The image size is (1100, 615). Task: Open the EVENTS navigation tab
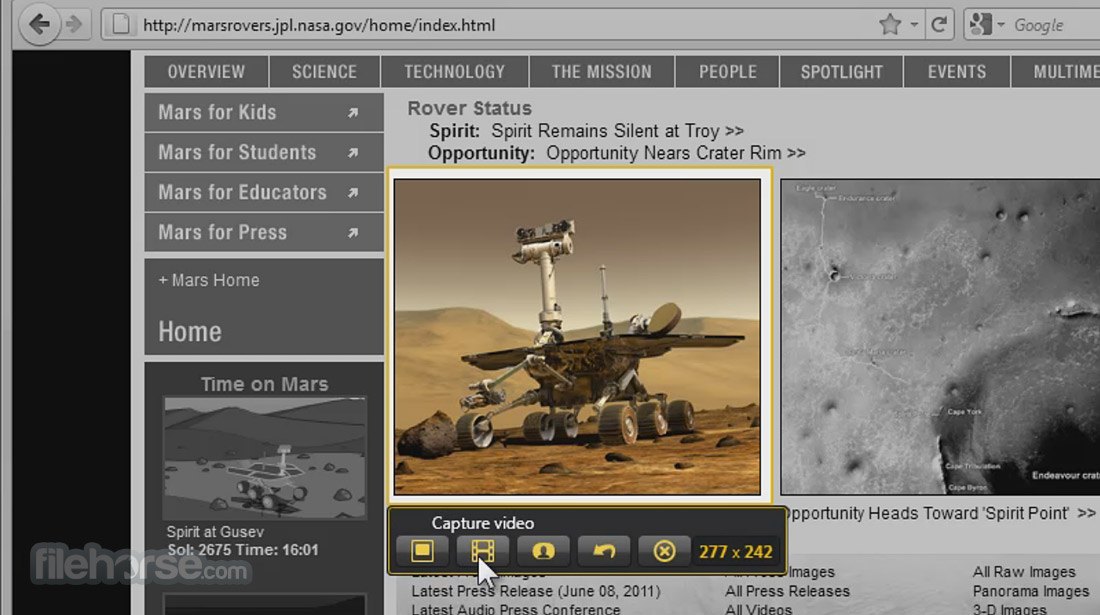click(957, 72)
